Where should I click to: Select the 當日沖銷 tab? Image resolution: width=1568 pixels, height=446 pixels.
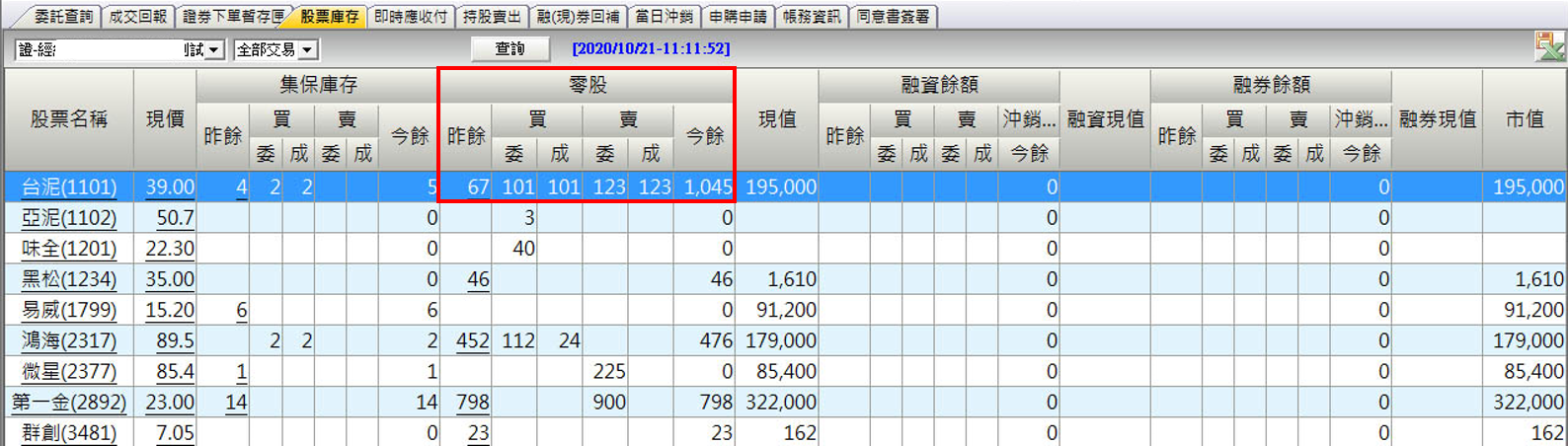click(665, 17)
